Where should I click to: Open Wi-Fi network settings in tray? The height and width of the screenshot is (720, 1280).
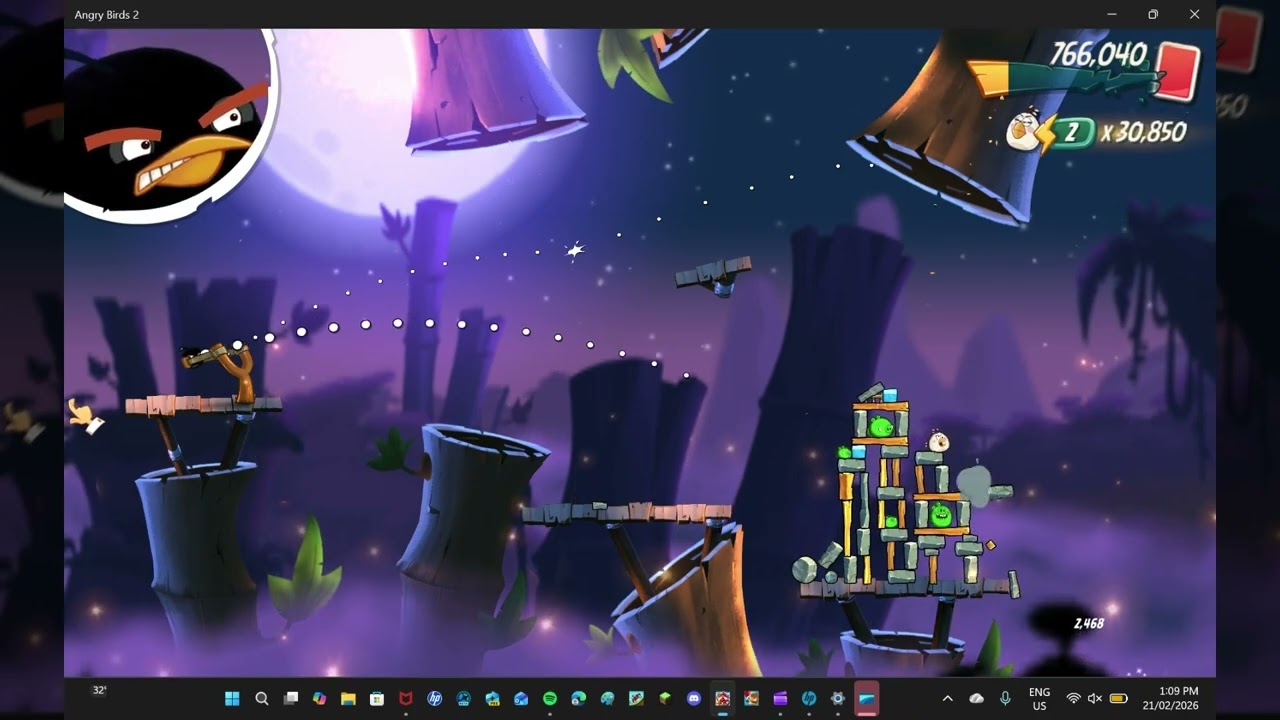tap(1074, 698)
